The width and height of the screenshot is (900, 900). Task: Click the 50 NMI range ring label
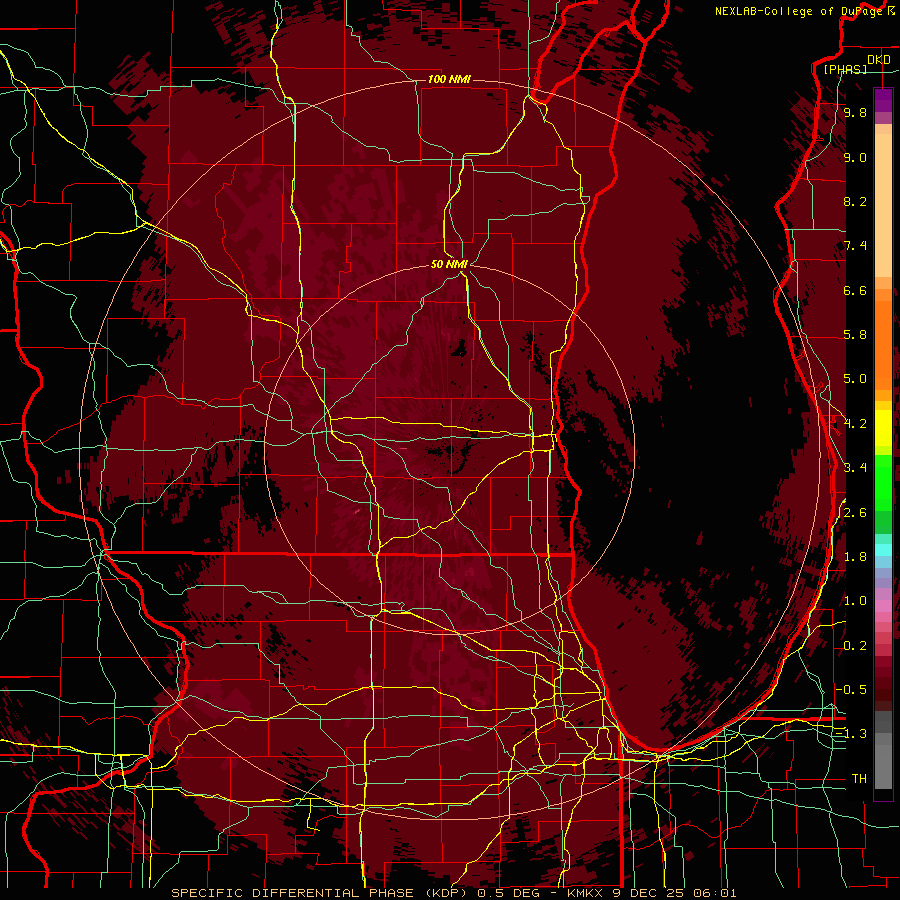[449, 264]
